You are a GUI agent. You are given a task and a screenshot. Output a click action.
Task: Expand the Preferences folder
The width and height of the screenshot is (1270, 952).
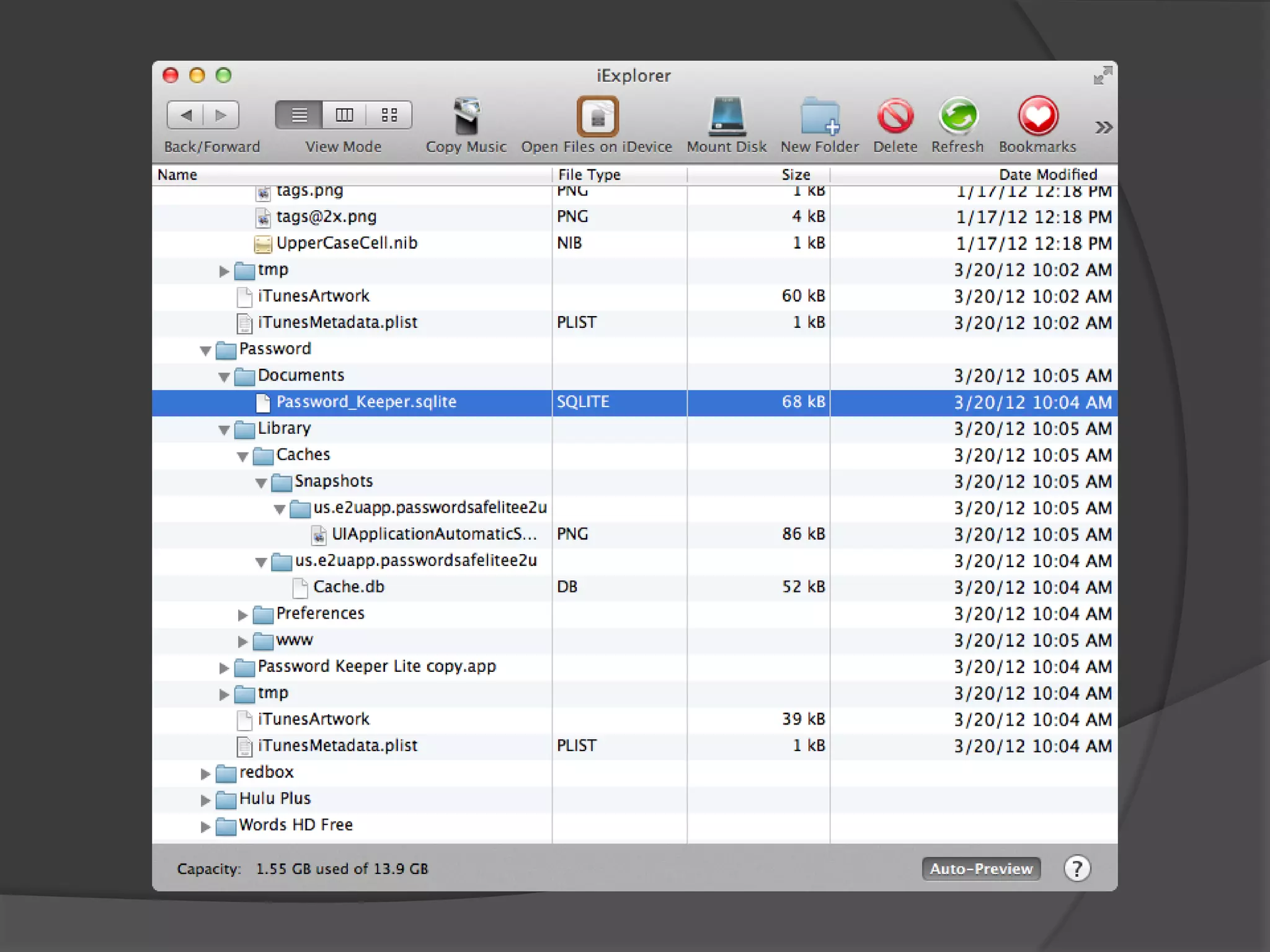pyautogui.click(x=242, y=614)
